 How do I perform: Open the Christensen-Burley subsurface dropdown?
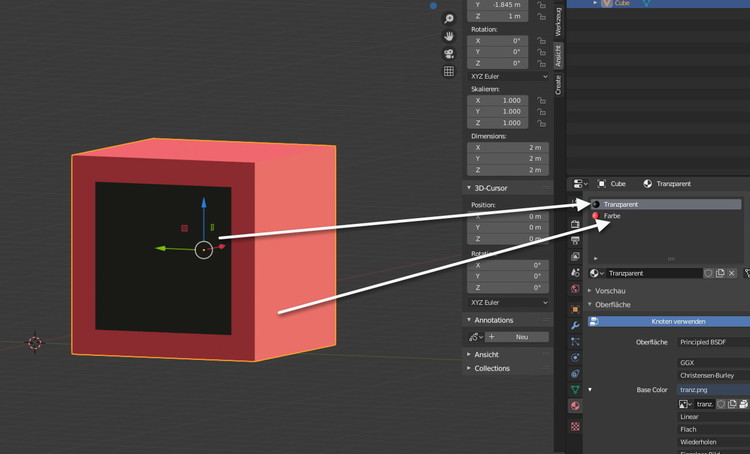click(x=713, y=376)
